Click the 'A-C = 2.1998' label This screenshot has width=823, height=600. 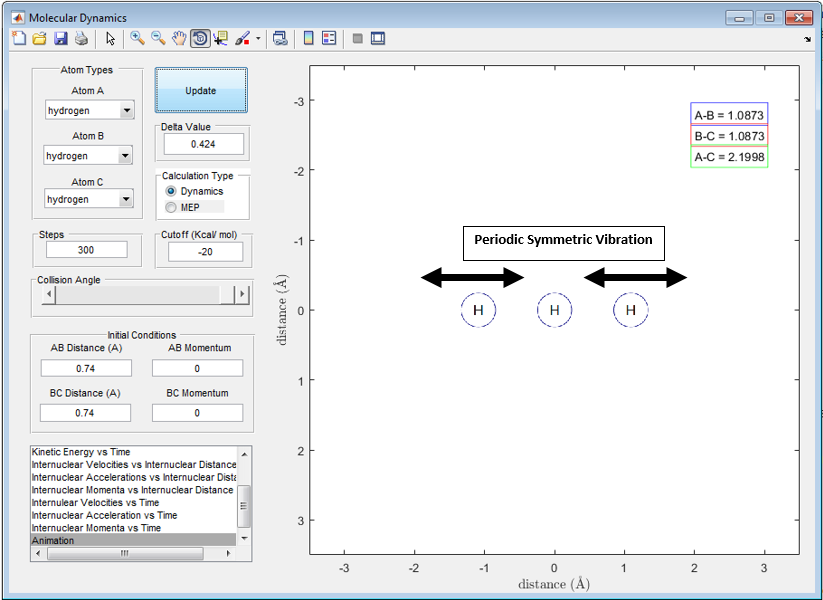click(x=729, y=156)
